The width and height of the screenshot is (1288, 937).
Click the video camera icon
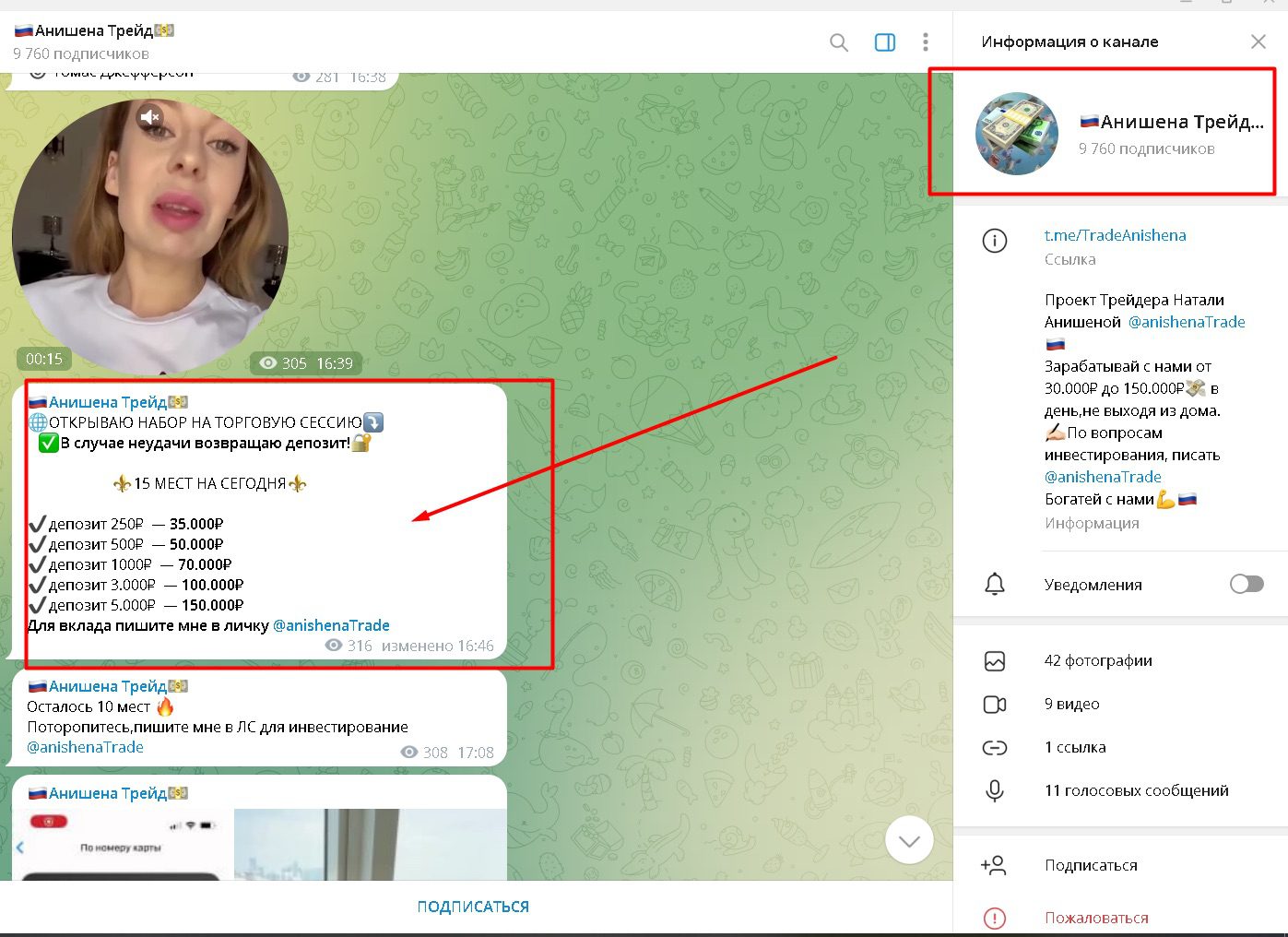pos(995,705)
